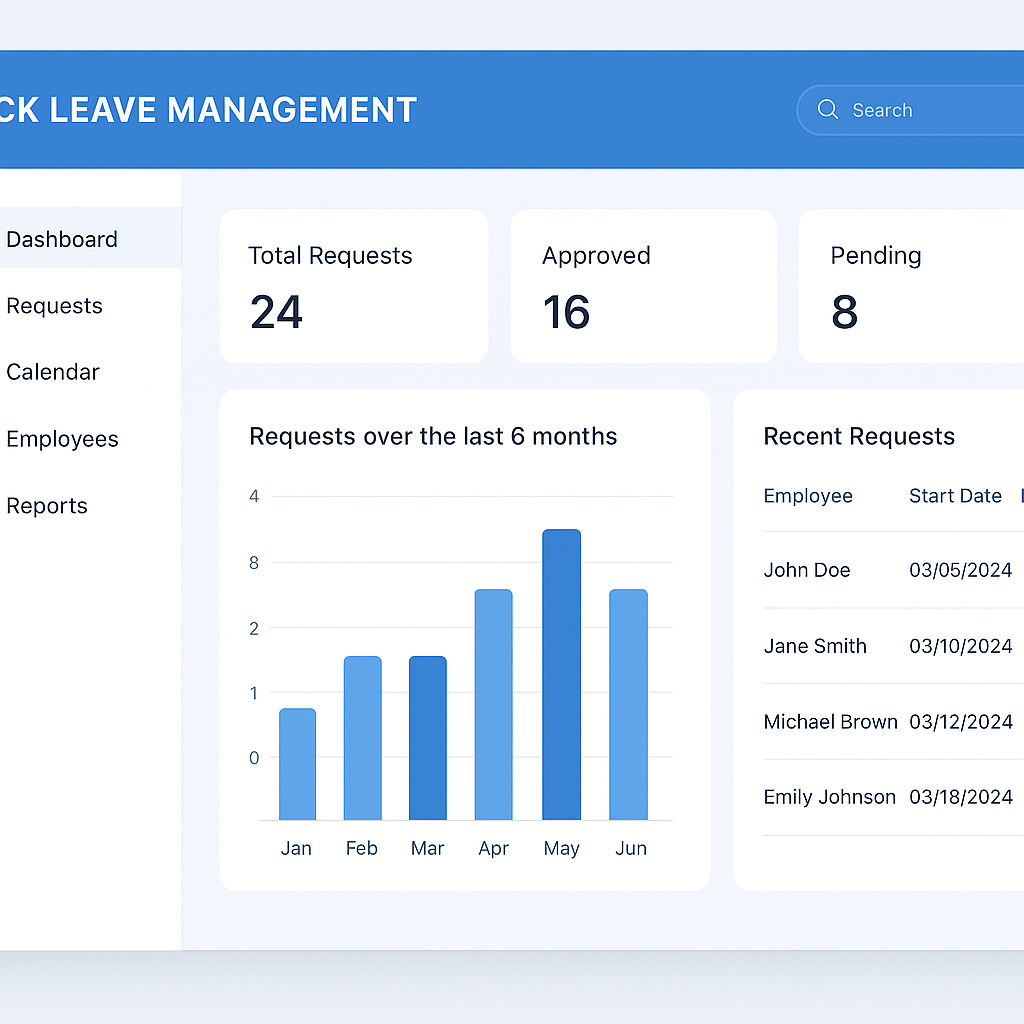Open the Approved requests card
This screenshot has width=1024, height=1024.
coord(643,286)
